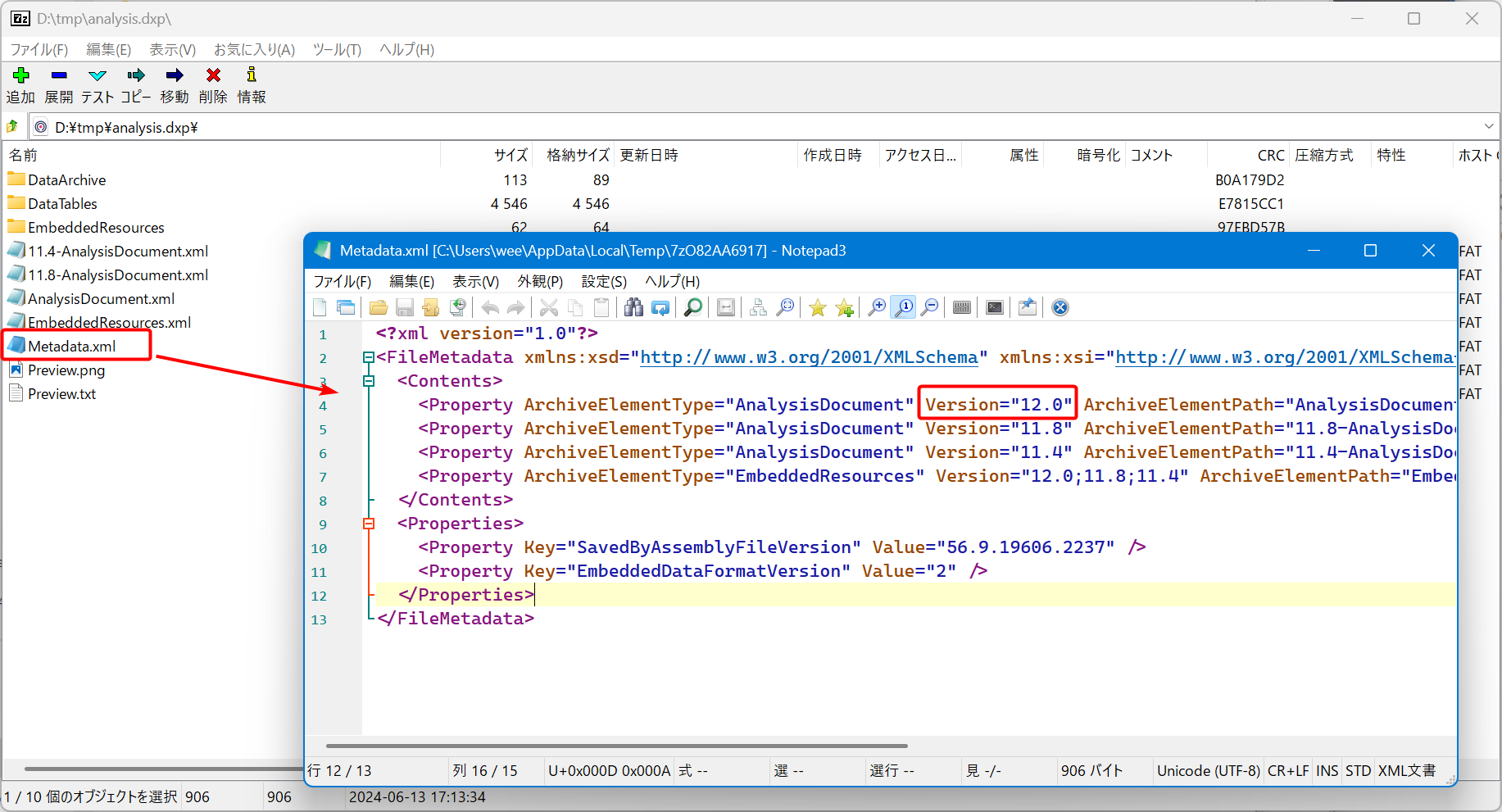
Task: Click the 7-Zip horizontal scrollbar at bottom
Action: point(164,769)
